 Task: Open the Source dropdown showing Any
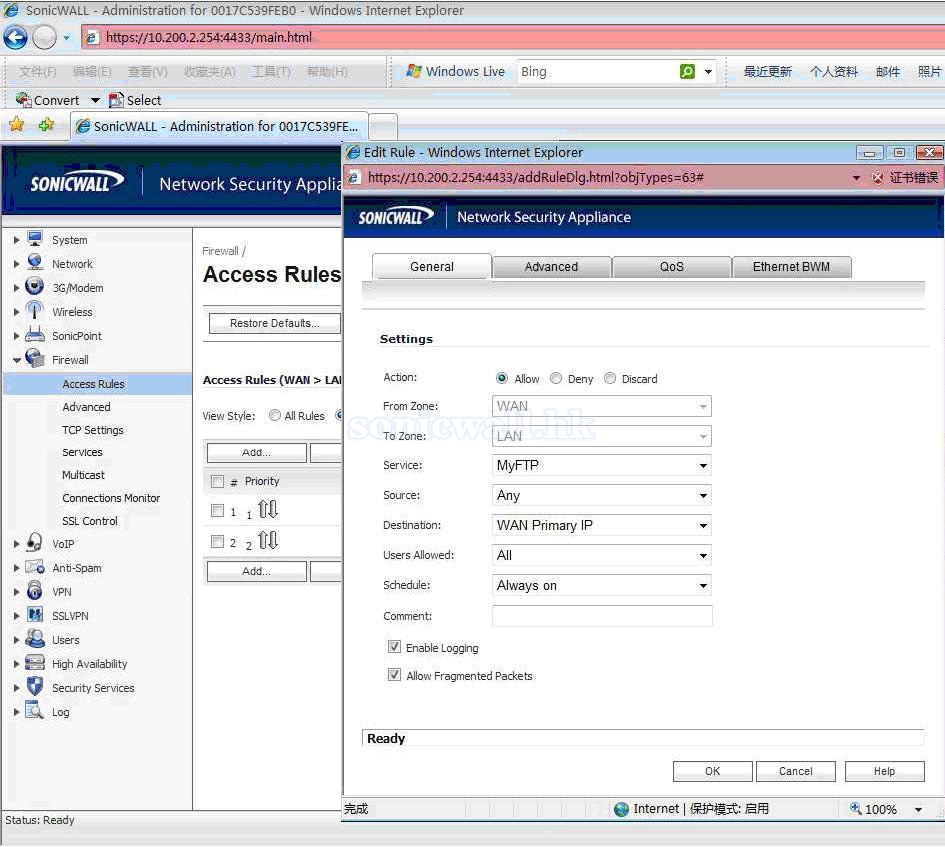point(601,496)
